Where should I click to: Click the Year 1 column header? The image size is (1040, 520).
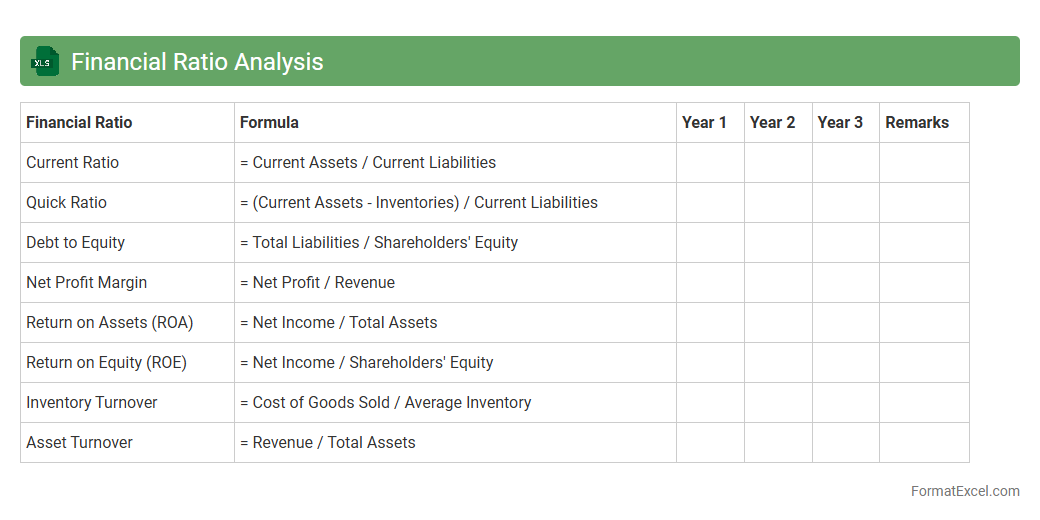point(705,123)
